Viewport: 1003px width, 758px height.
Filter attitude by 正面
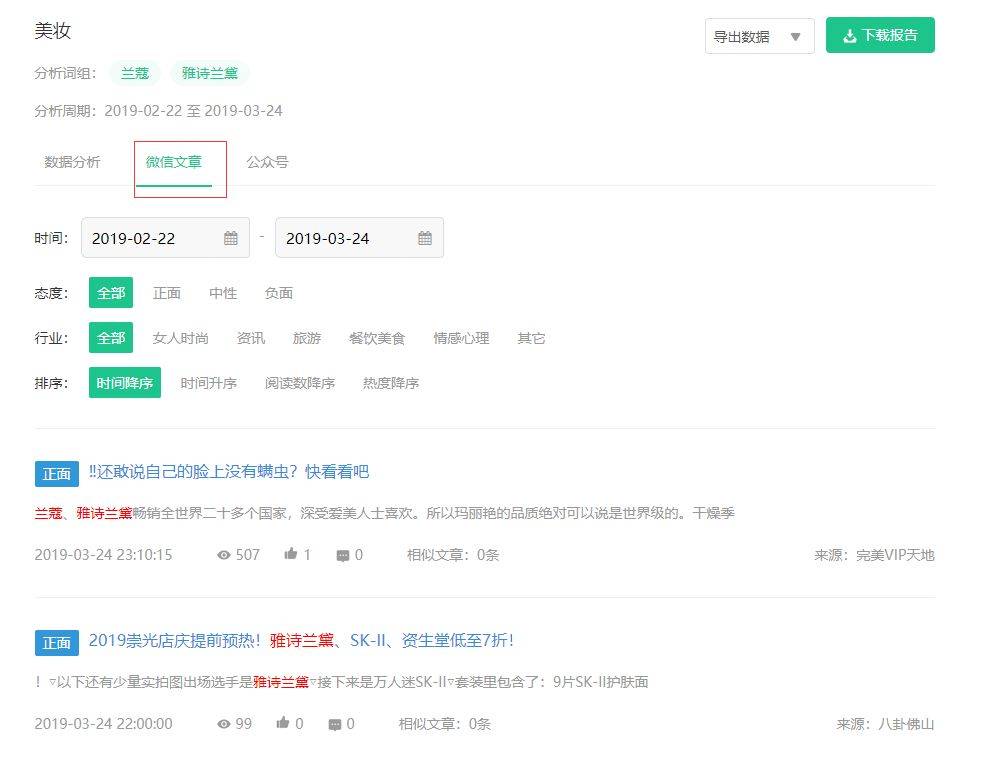167,293
